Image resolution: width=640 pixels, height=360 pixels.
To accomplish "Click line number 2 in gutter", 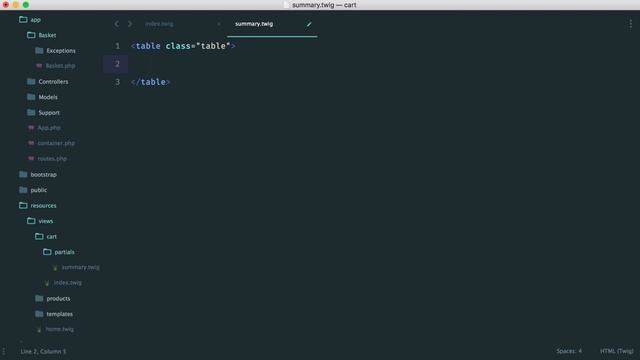I will (x=118, y=64).
